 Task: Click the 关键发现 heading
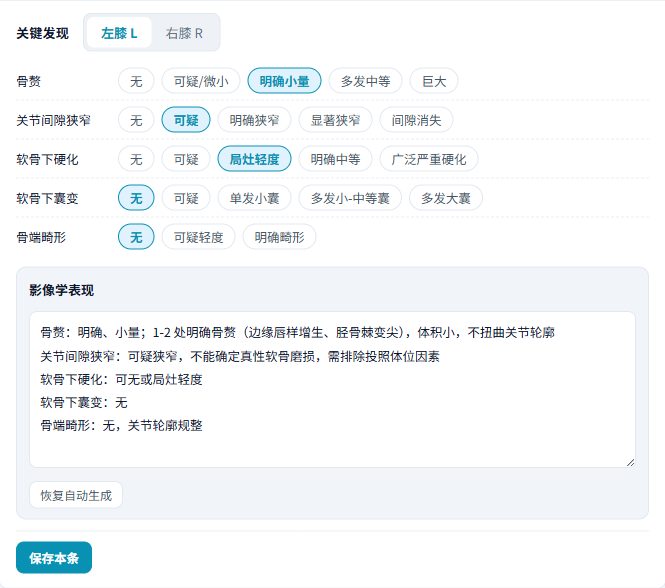pos(42,33)
